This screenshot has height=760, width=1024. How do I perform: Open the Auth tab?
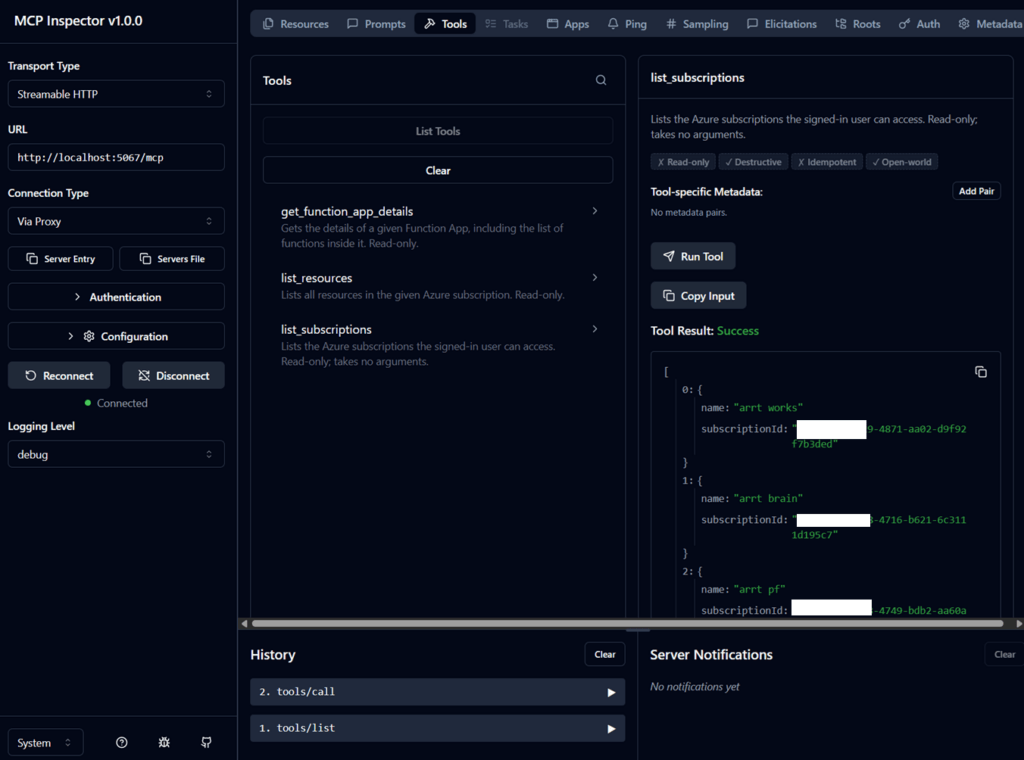pyautogui.click(x=919, y=24)
